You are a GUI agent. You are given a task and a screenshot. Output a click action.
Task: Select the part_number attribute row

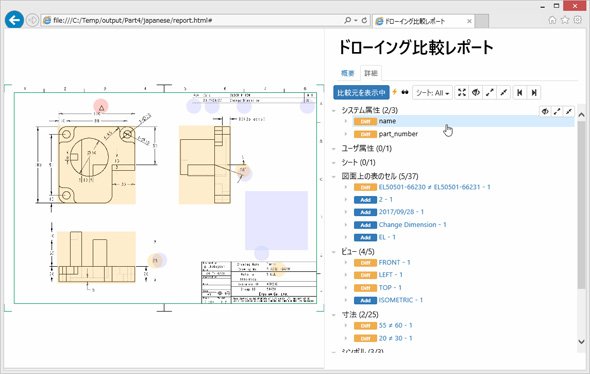(x=463, y=134)
